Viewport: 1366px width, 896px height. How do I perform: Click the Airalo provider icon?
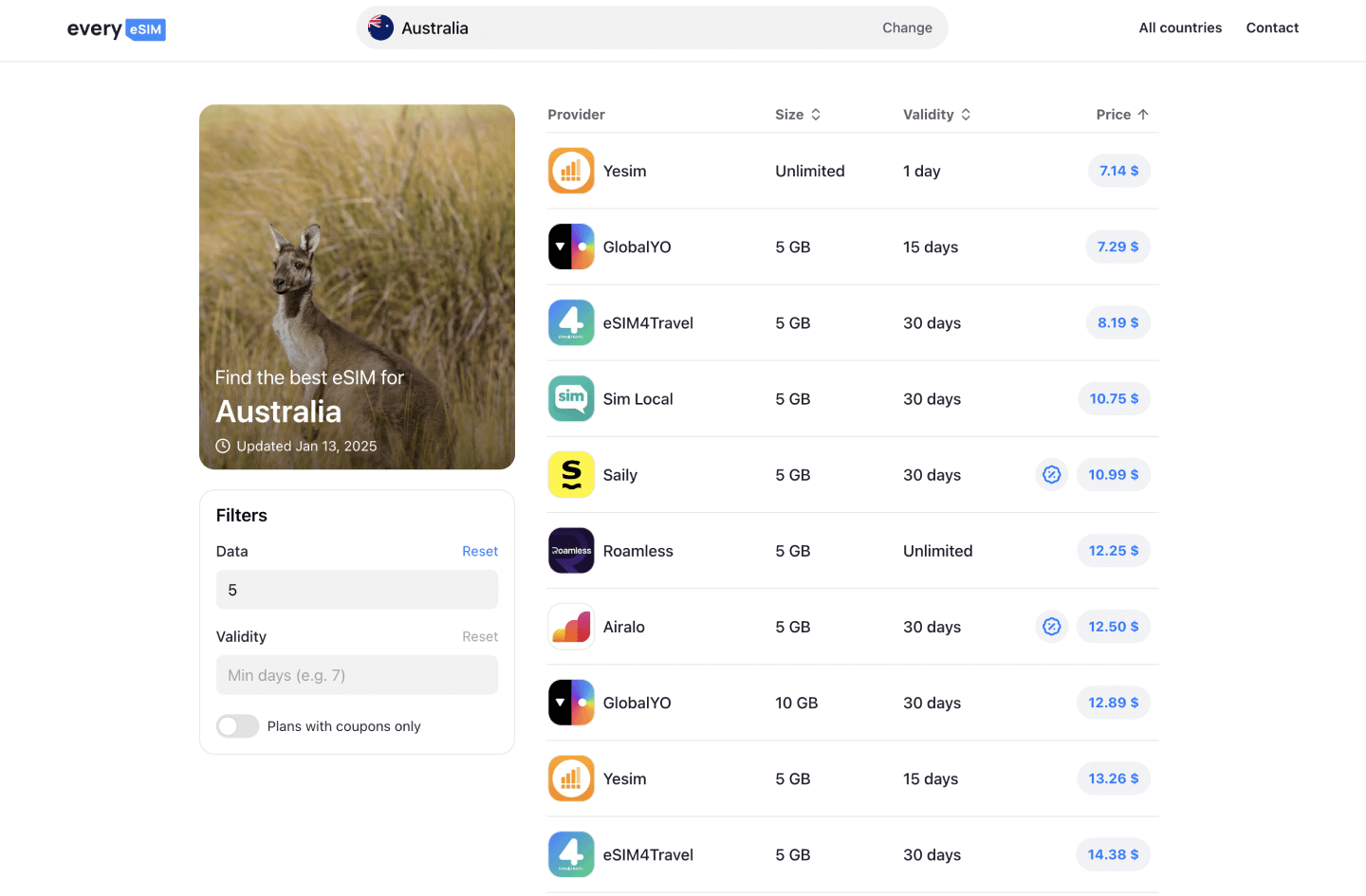(571, 627)
